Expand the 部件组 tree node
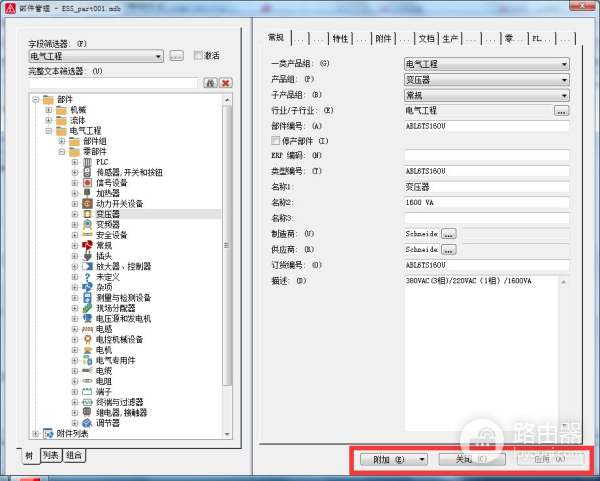600x481 pixels. coord(62,141)
